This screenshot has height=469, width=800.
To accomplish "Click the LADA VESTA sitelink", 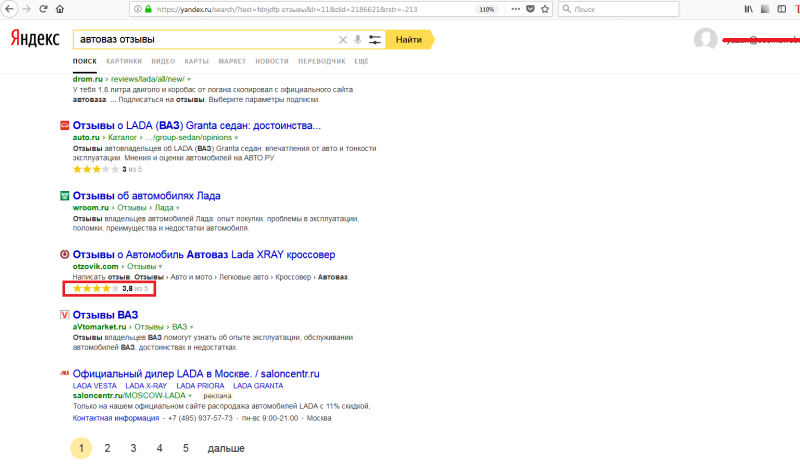I will click(x=94, y=386).
